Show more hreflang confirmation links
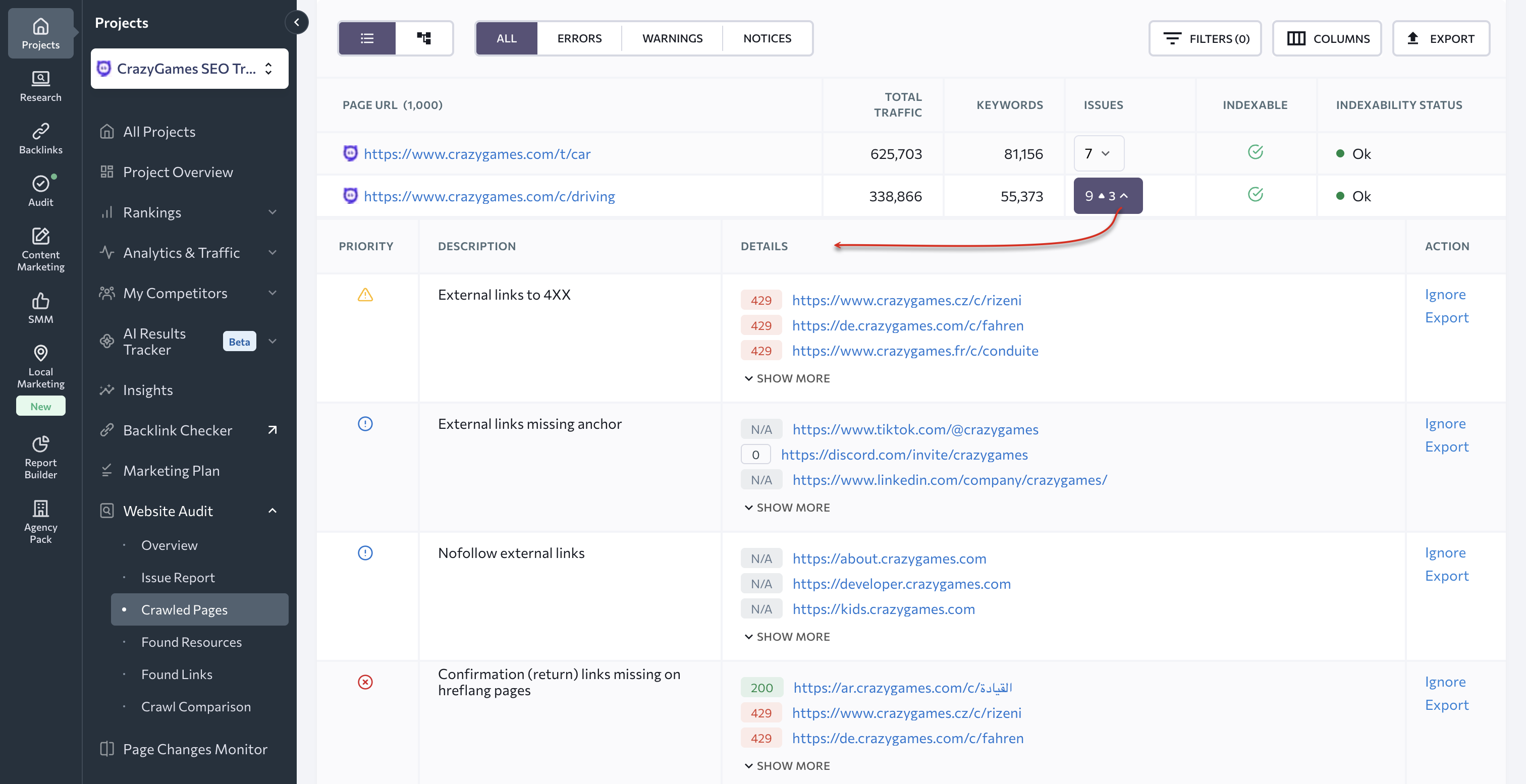Viewport: 1526px width, 784px height. (787, 766)
